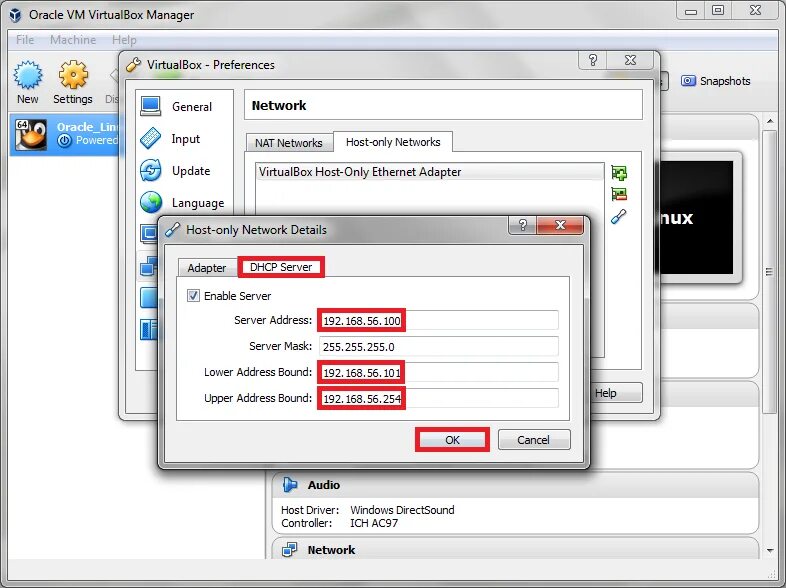Viewport: 786px width, 588px height.
Task: Click wrench icon in Preferences title bar
Action: click(133, 65)
